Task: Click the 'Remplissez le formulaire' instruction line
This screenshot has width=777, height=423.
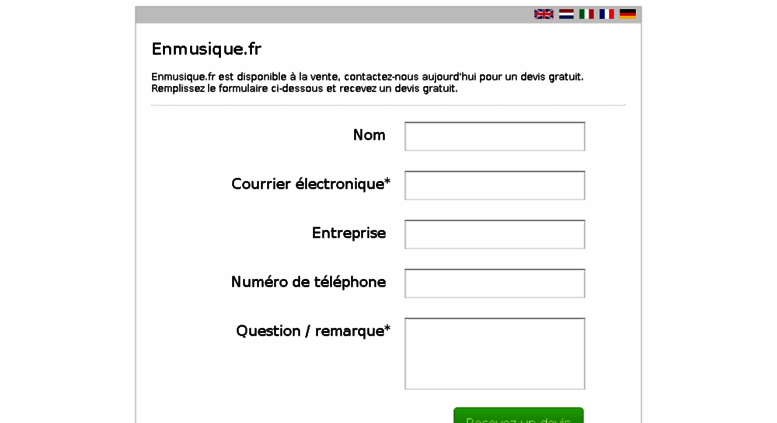Action: coord(304,89)
